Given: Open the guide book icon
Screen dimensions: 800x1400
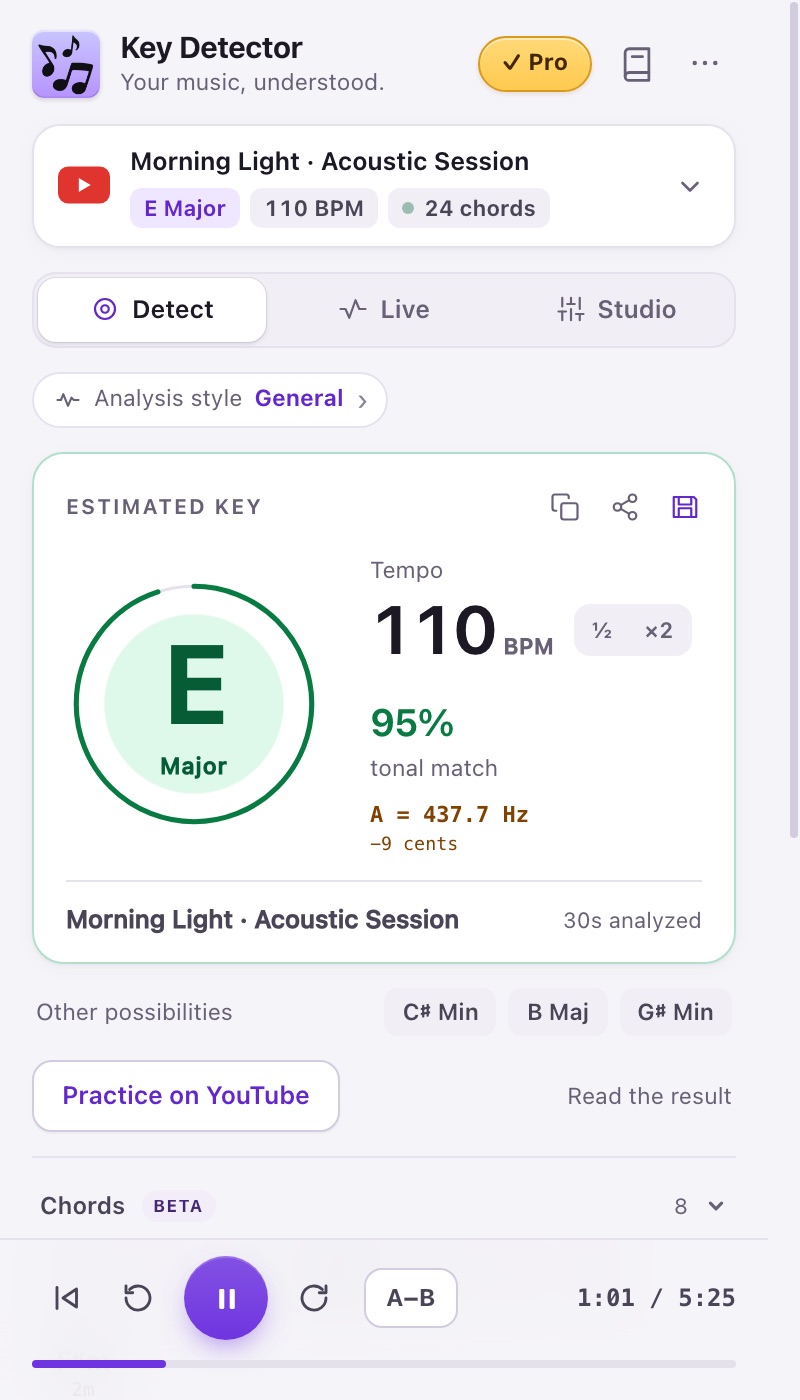Looking at the screenshot, I should point(637,64).
